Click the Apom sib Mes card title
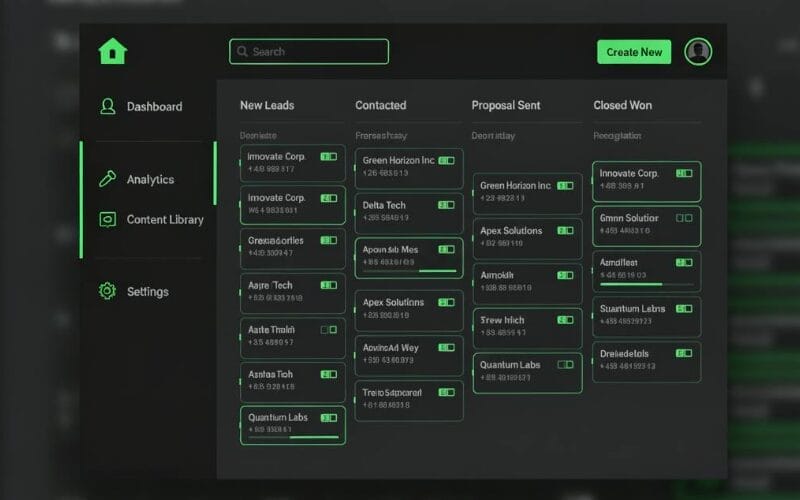 390,249
